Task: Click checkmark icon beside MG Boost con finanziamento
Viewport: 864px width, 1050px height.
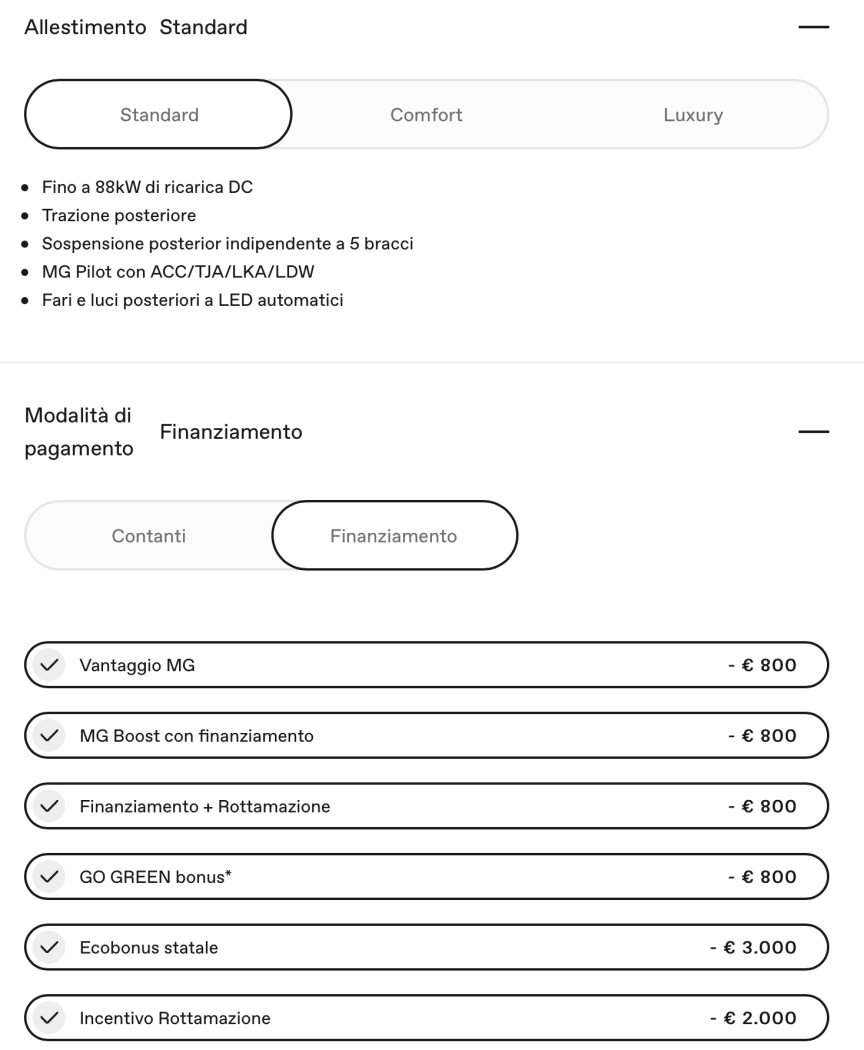Action: (x=48, y=736)
